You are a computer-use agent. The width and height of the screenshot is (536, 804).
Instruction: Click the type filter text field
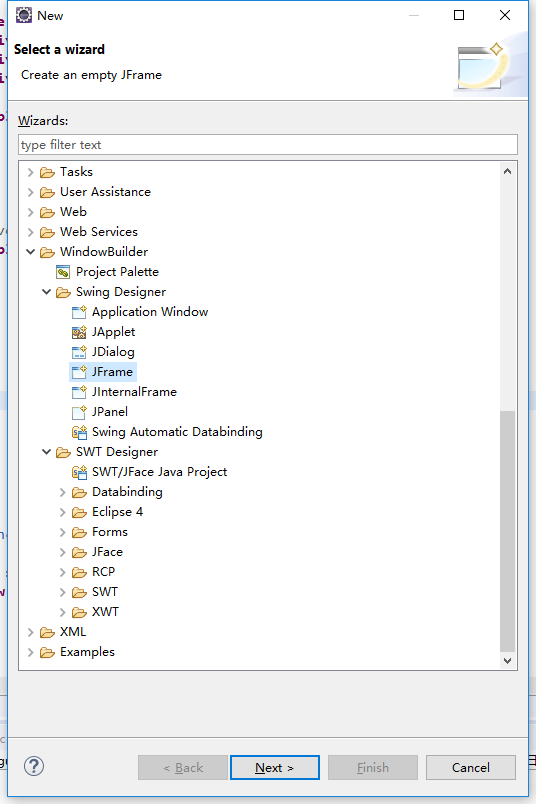[x=268, y=145]
